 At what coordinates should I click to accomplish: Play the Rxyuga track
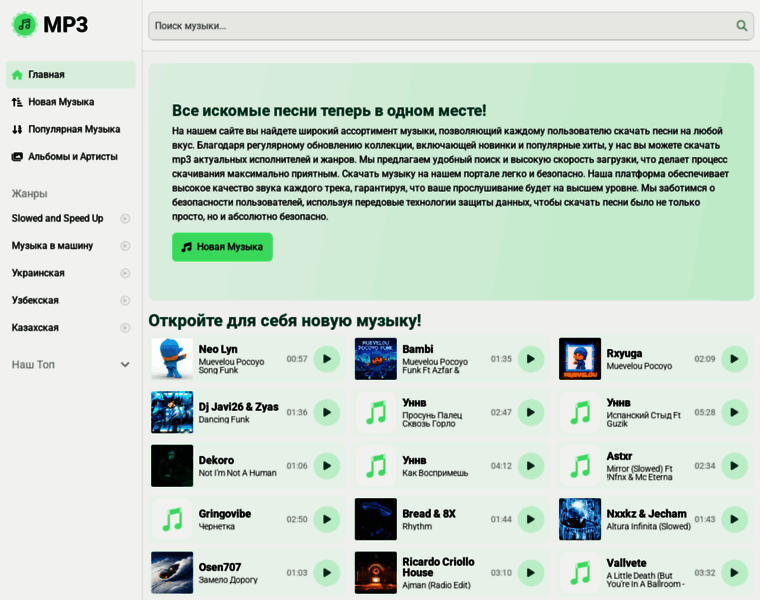coord(735,358)
